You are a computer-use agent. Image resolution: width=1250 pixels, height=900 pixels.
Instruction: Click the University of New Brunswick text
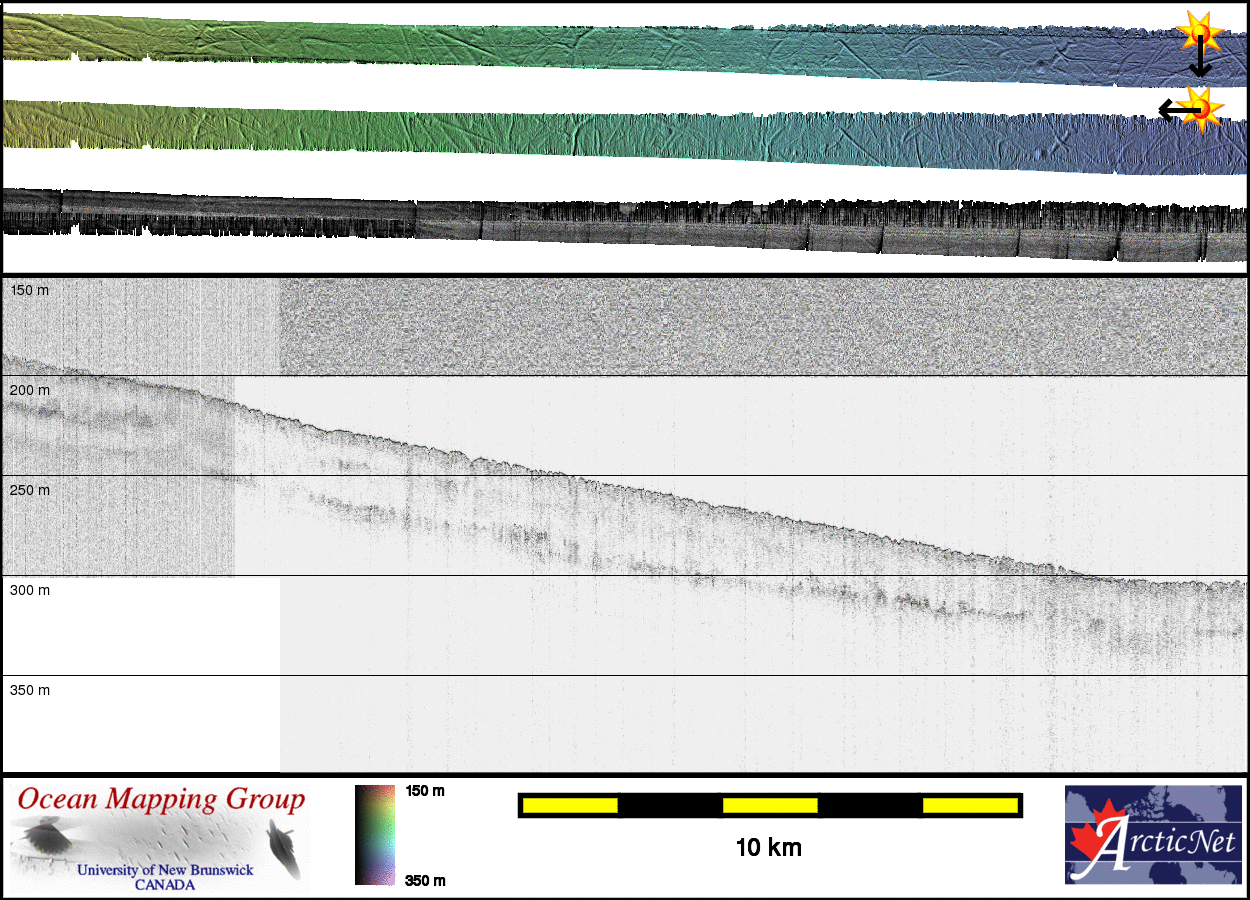coord(165,870)
